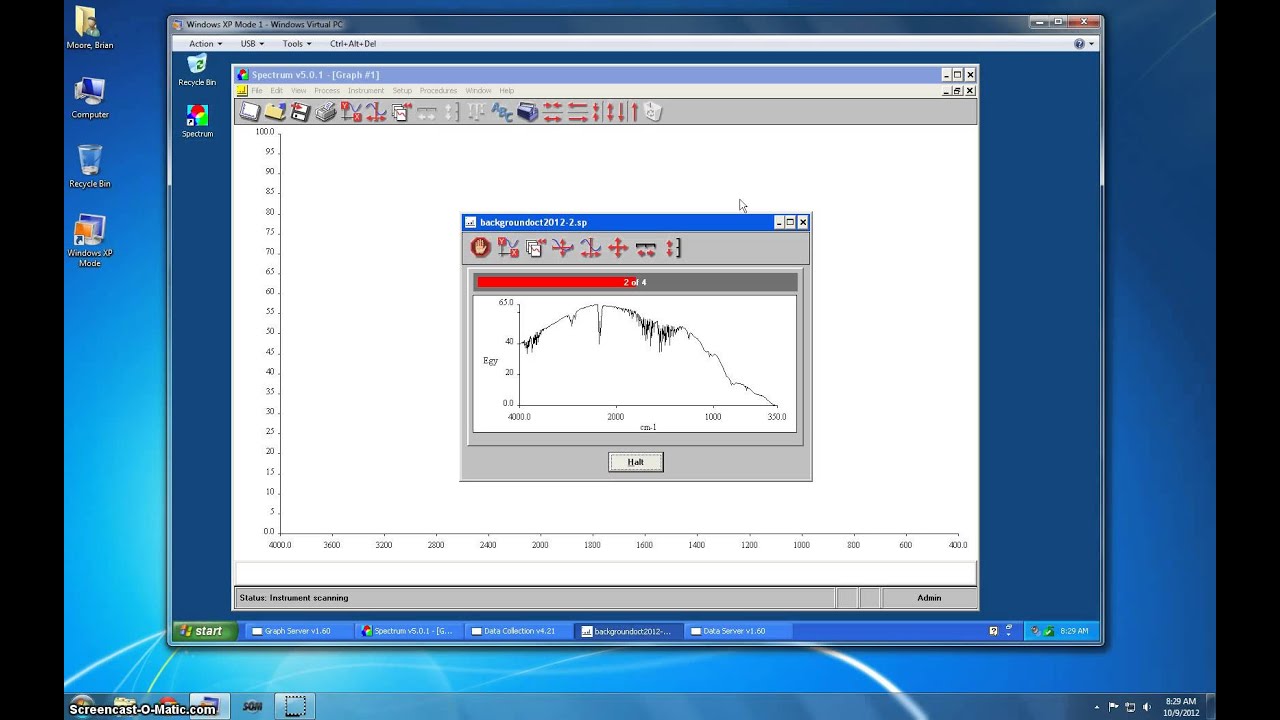Click the 8:29 AM clock in XP tray
The width and height of the screenshot is (1280, 720).
pos(1074,631)
